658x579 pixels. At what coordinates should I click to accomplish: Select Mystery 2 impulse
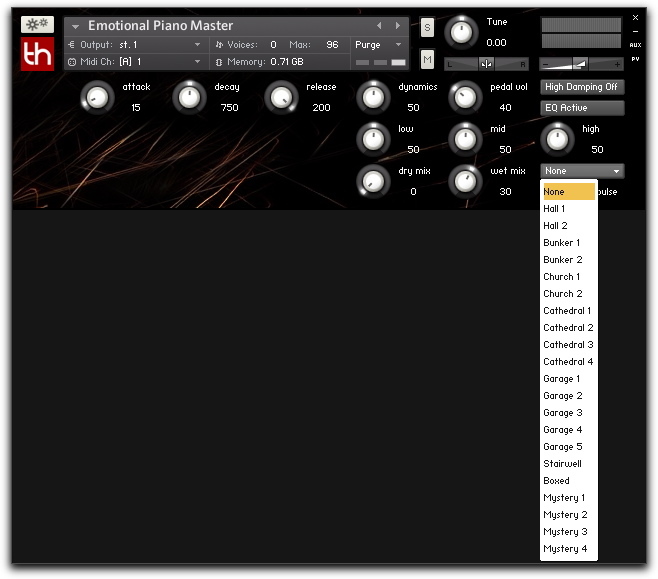569,514
